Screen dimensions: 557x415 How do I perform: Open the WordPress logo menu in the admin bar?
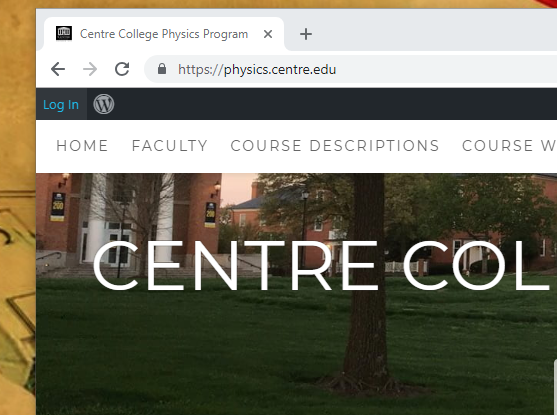point(103,104)
